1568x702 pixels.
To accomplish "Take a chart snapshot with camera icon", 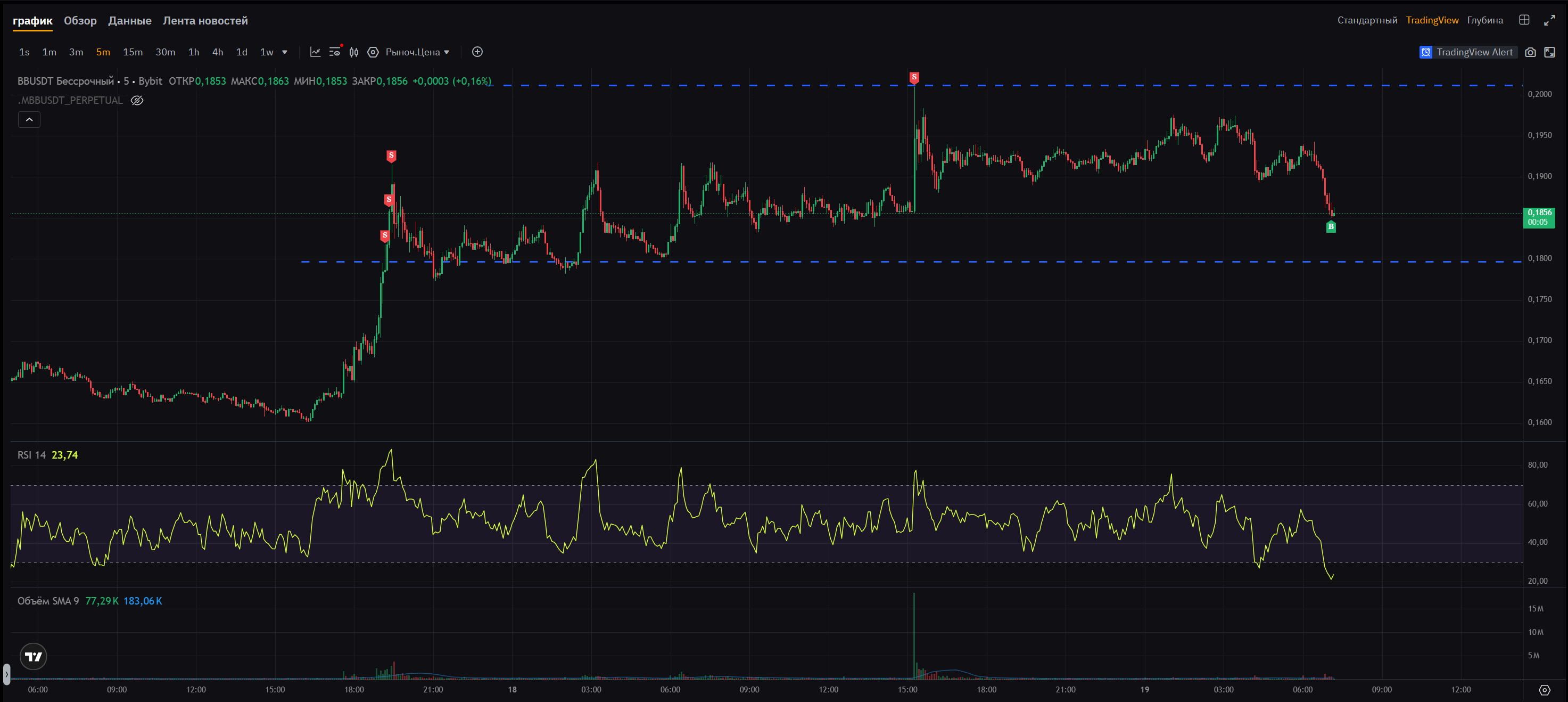I will 1530,52.
